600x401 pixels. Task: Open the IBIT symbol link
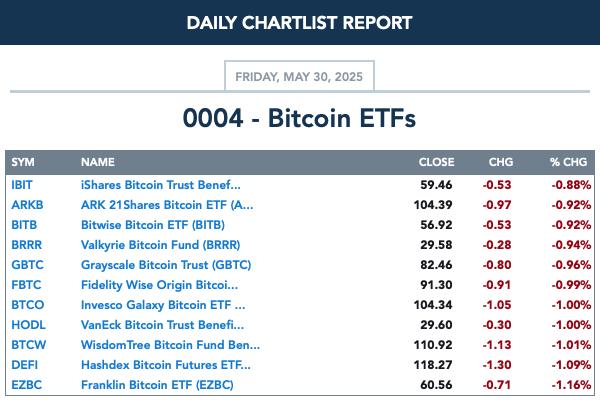(x=22, y=185)
